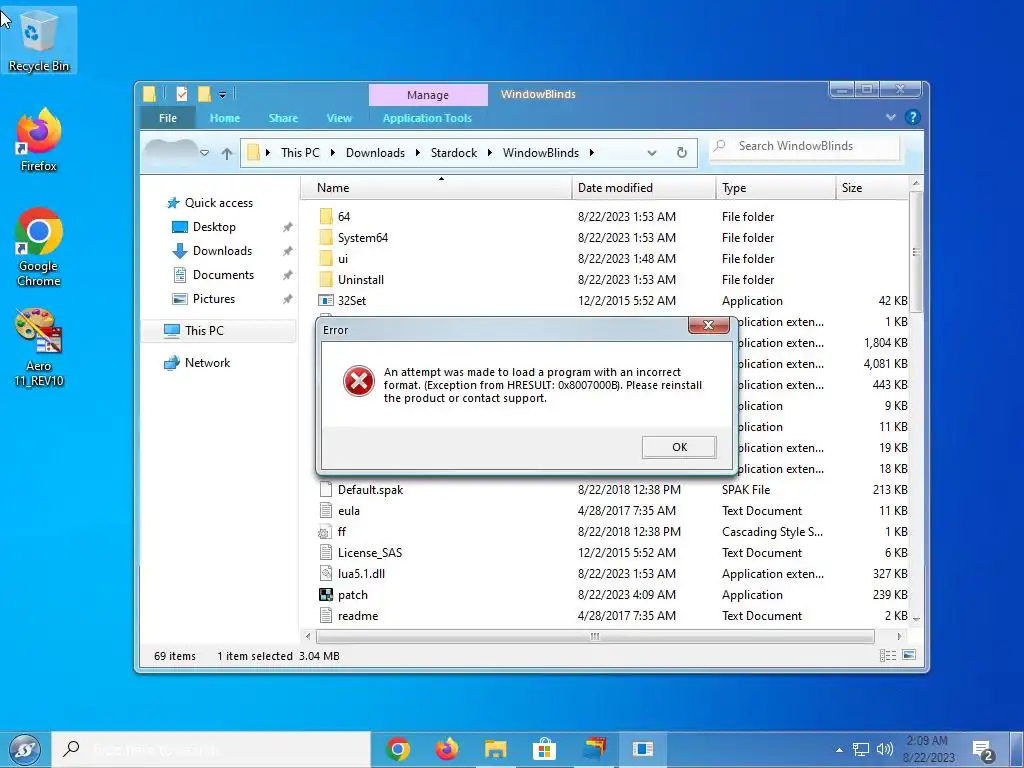
Task: Open Google Chrome desktop shortcut
Action: 39,248
